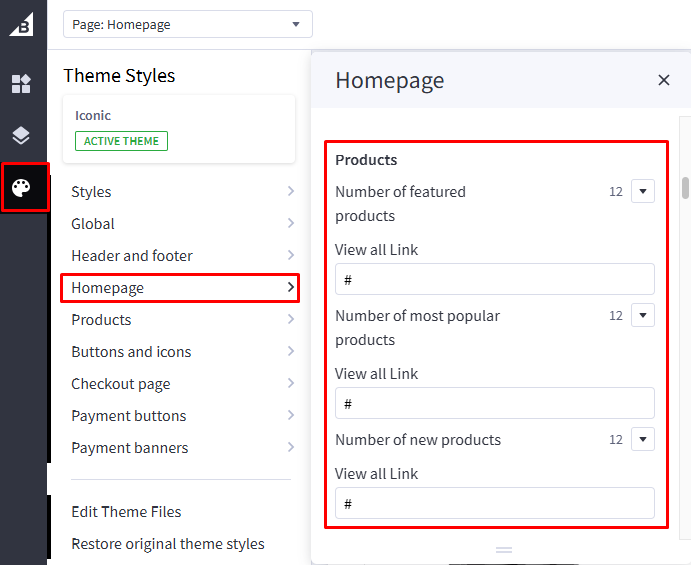This screenshot has height=565, width=691.
Task: Click the Homepage panel scrollbar
Action: pyautogui.click(x=685, y=188)
